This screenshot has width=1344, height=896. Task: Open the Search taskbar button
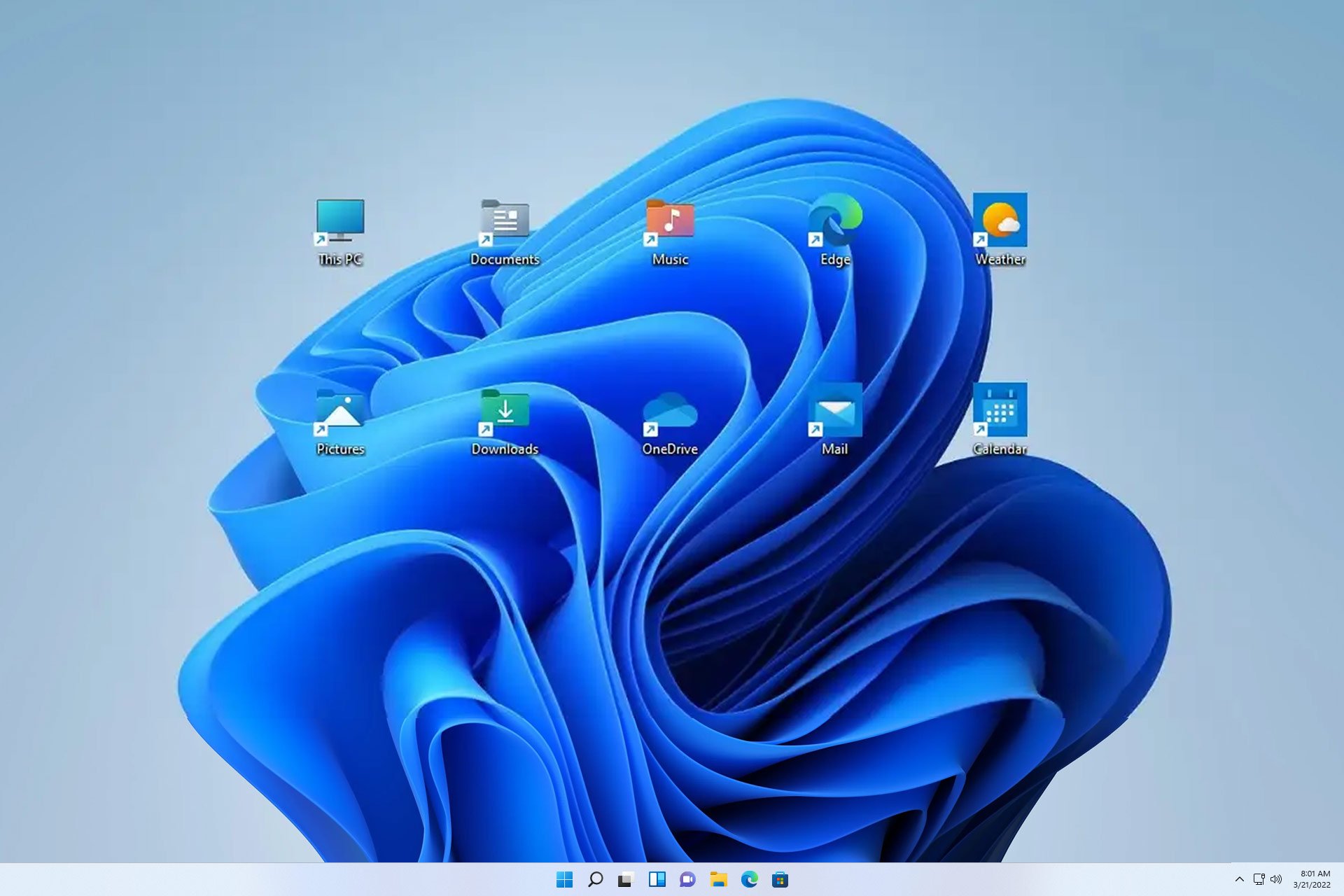(x=595, y=879)
